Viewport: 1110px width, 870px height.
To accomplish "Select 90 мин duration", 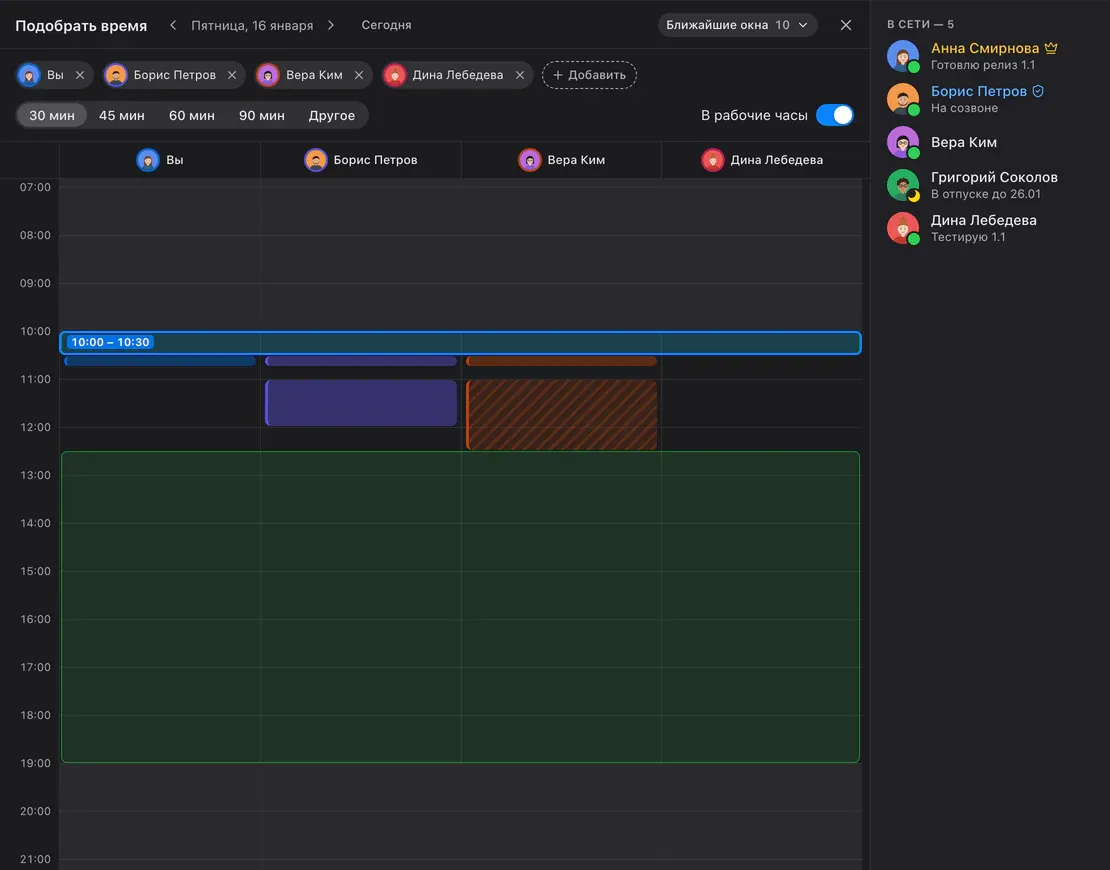I will pyautogui.click(x=262, y=115).
